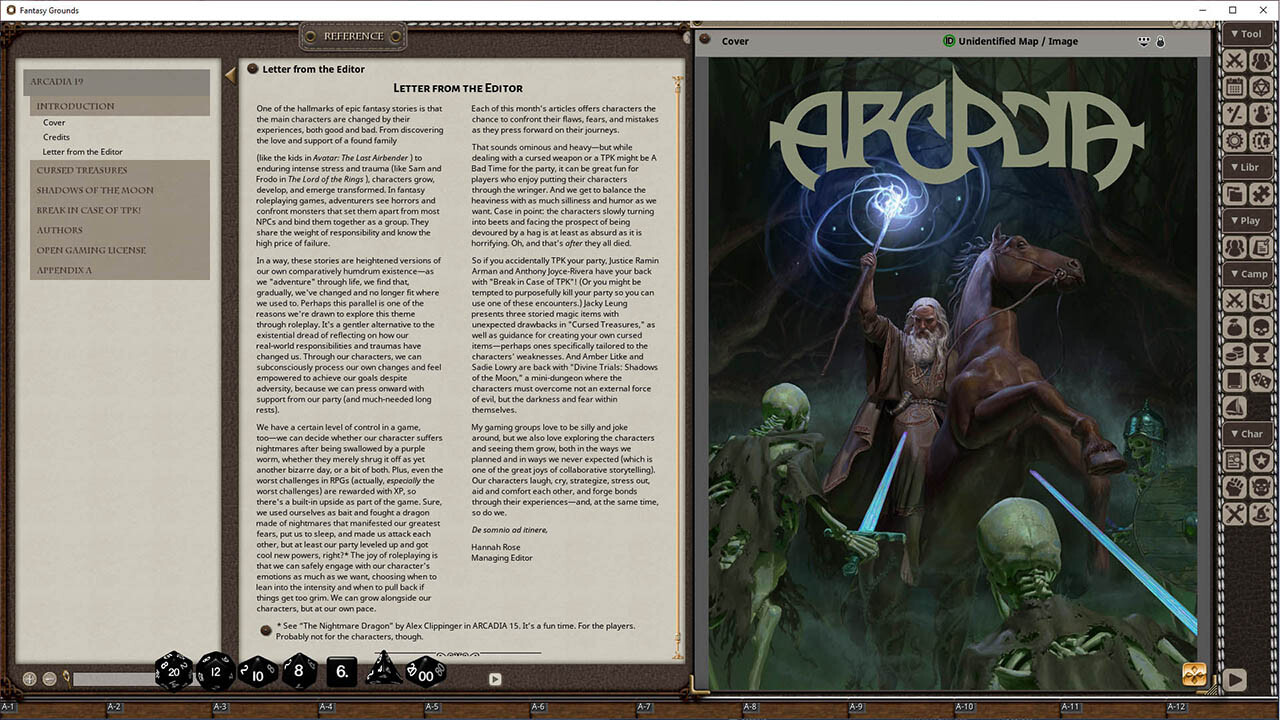The image size is (1280, 720).
Task: Select the d100 percentile die
Action: coord(426,672)
